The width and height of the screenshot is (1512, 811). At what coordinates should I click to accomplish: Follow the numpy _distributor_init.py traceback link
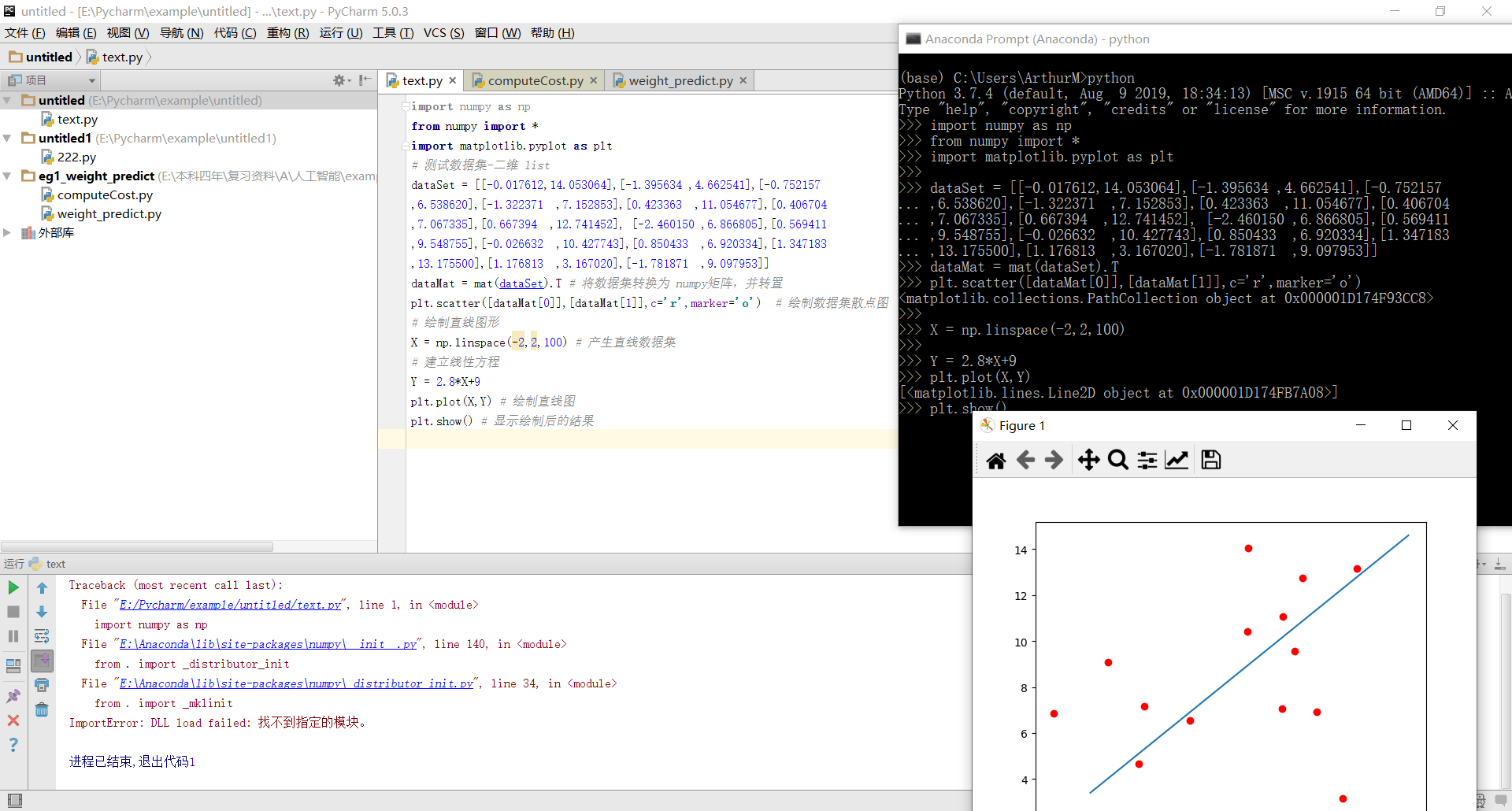pyautogui.click(x=297, y=684)
